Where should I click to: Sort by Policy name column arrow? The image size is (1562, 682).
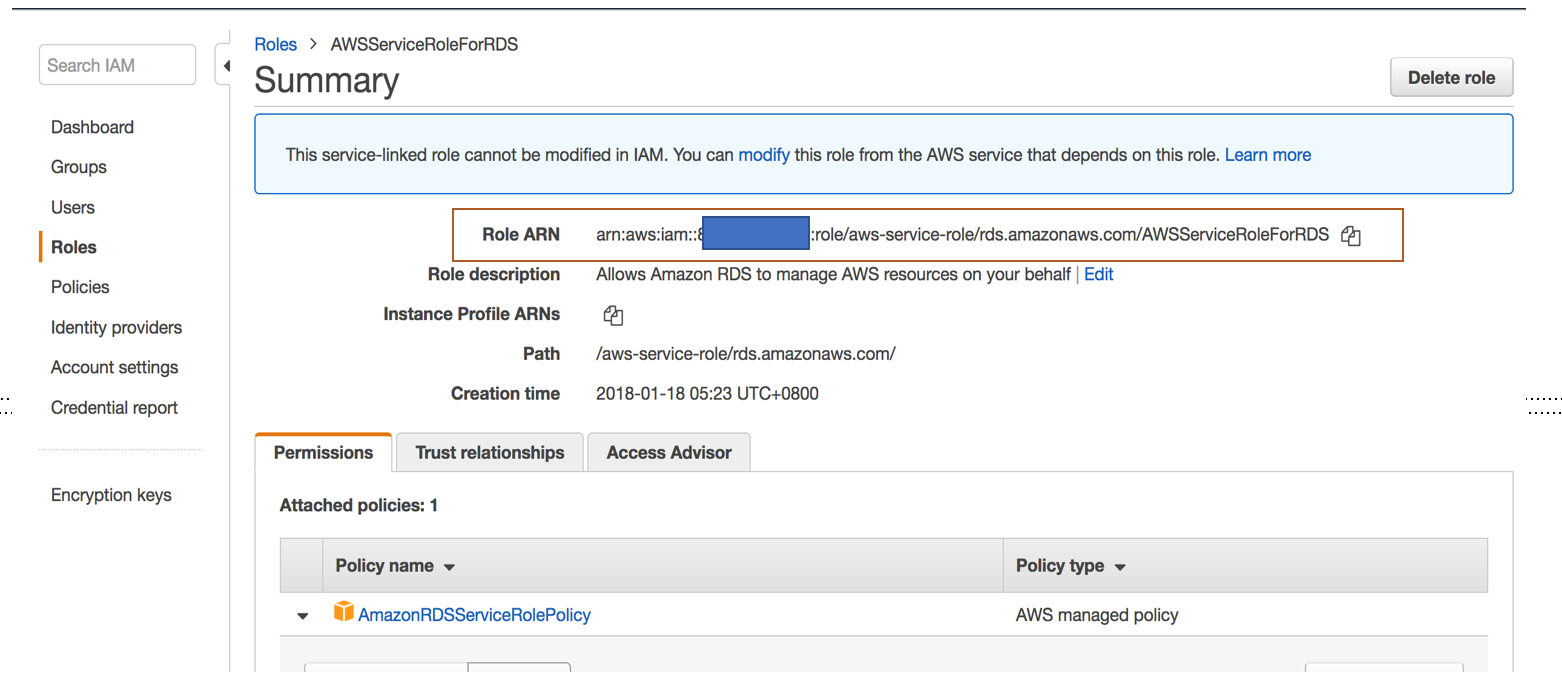449,567
